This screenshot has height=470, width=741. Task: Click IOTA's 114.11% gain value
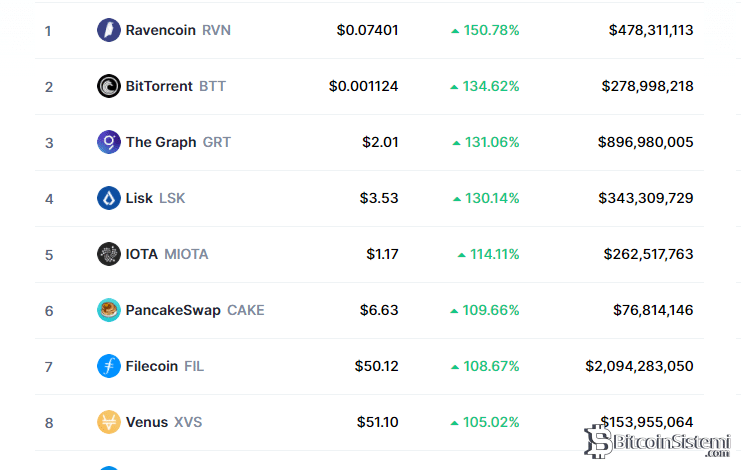coord(494,254)
